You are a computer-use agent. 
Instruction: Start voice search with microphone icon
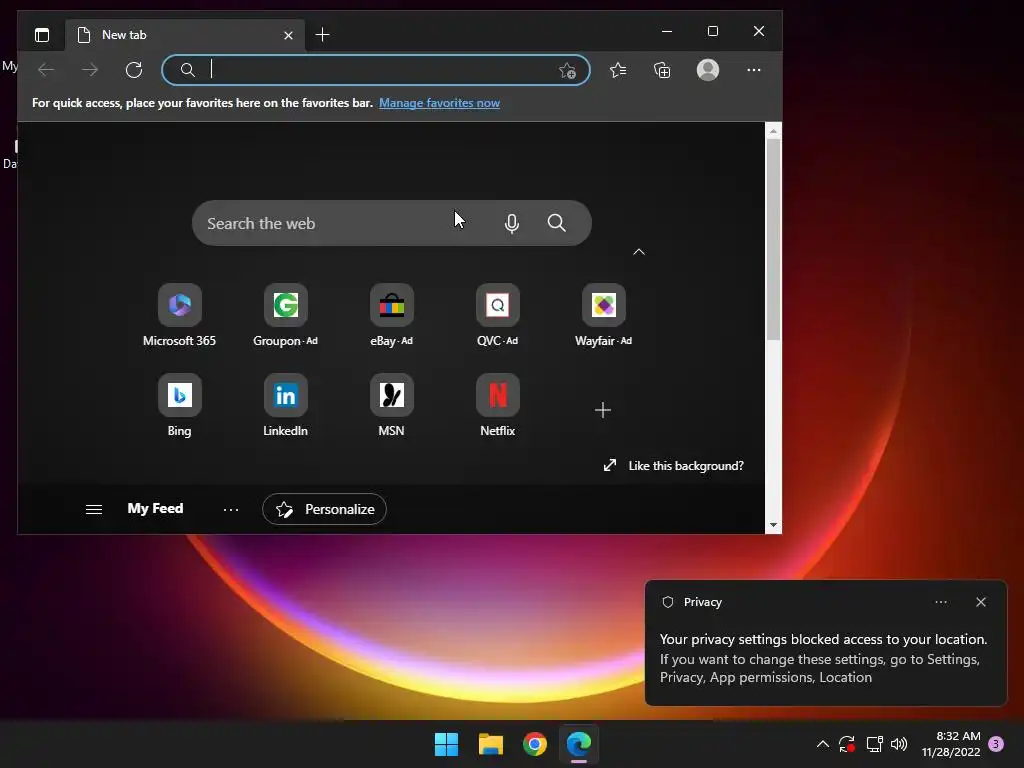(512, 223)
